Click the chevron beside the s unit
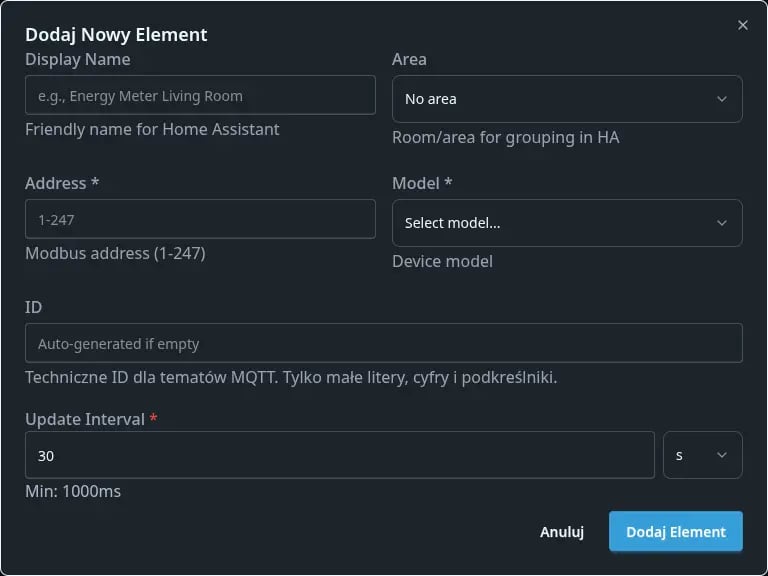Viewport: 768px width, 576px height. point(722,455)
